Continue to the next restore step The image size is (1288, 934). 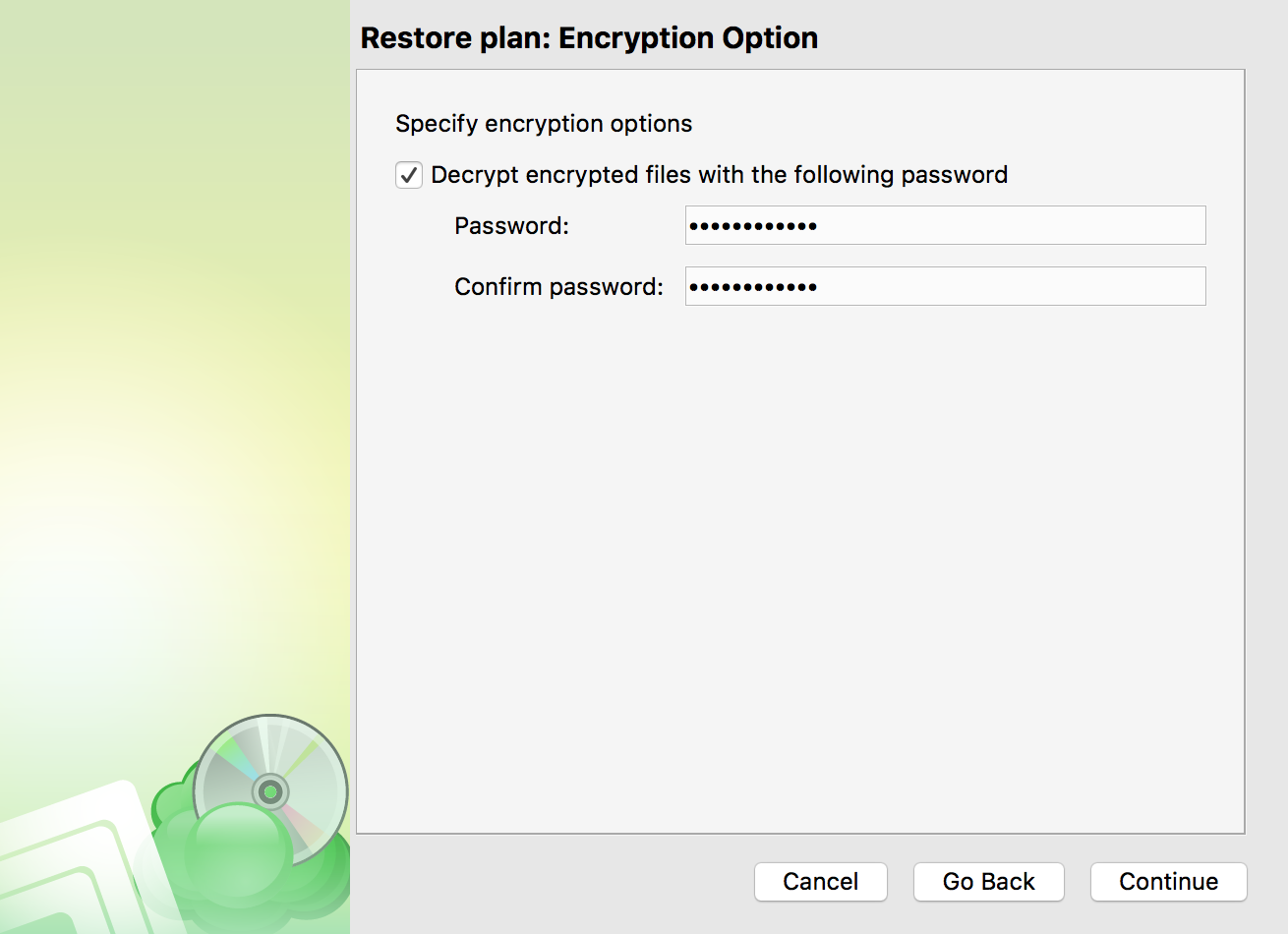pos(1169,882)
